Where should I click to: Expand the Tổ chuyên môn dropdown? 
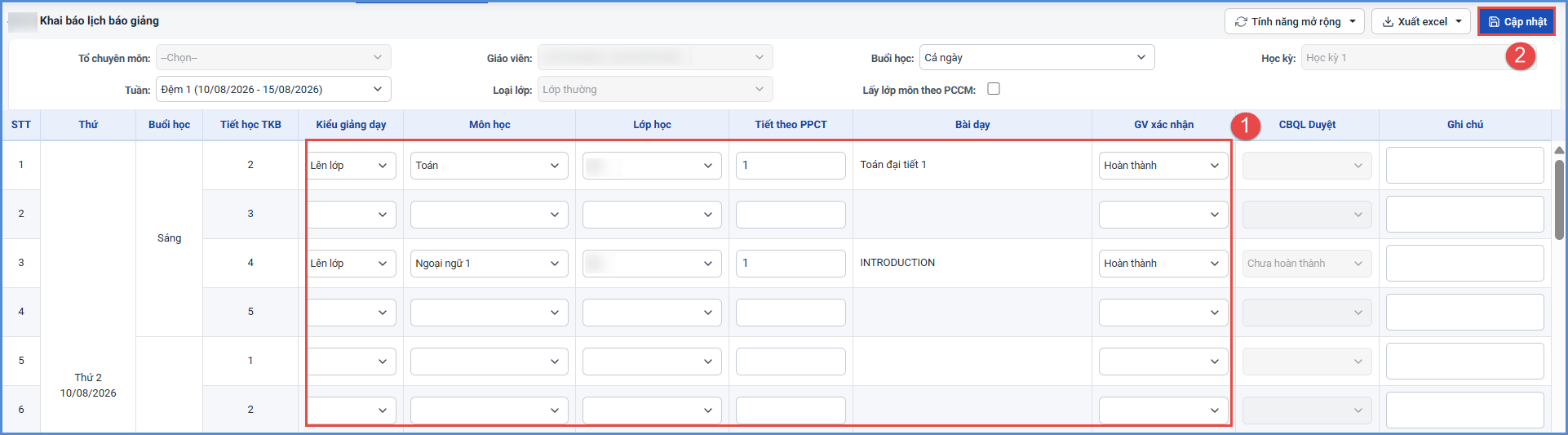point(273,58)
